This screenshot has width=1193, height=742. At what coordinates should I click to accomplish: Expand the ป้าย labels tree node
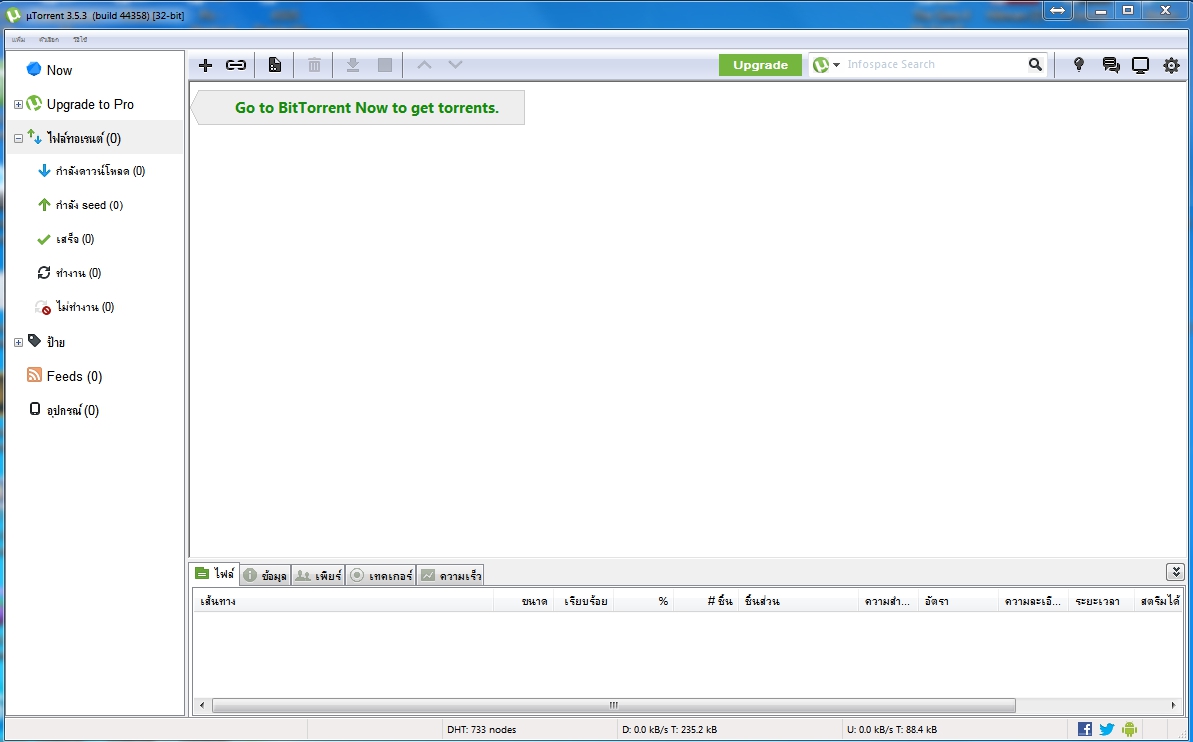click(18, 342)
